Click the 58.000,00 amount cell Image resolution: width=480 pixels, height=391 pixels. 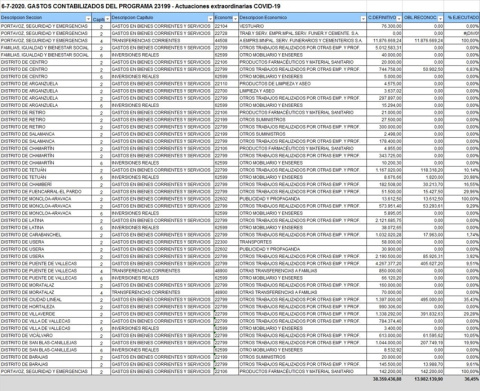click(385, 242)
